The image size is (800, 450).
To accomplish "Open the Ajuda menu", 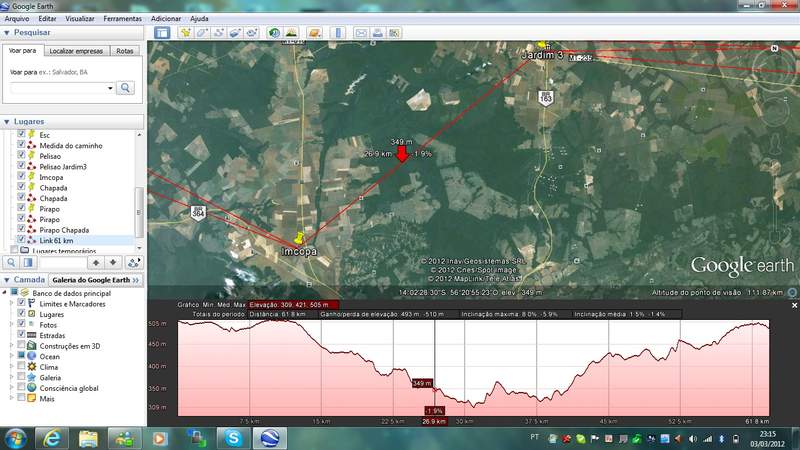I will tap(199, 18).
